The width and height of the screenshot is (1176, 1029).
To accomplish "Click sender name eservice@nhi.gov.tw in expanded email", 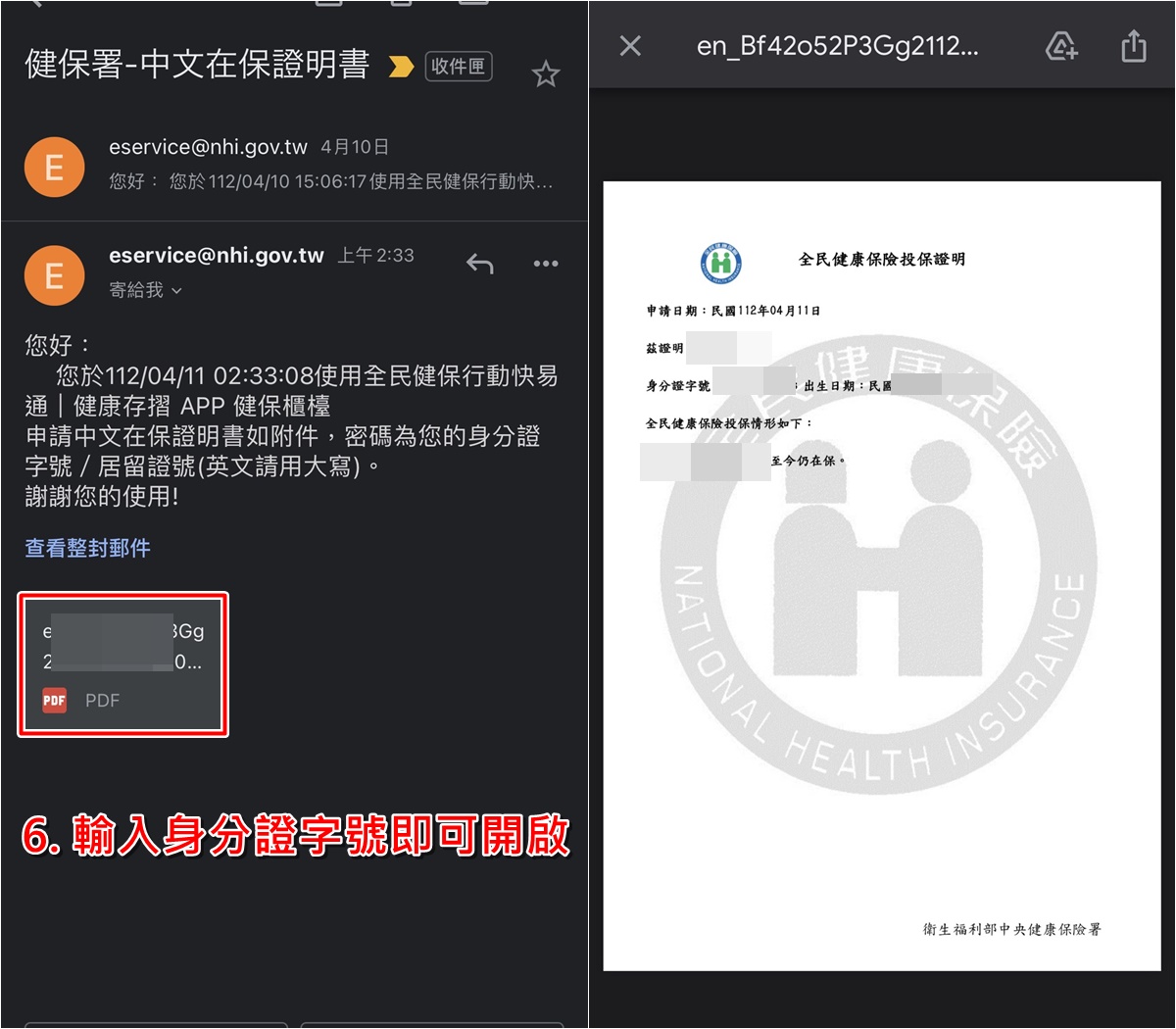I will [x=217, y=256].
